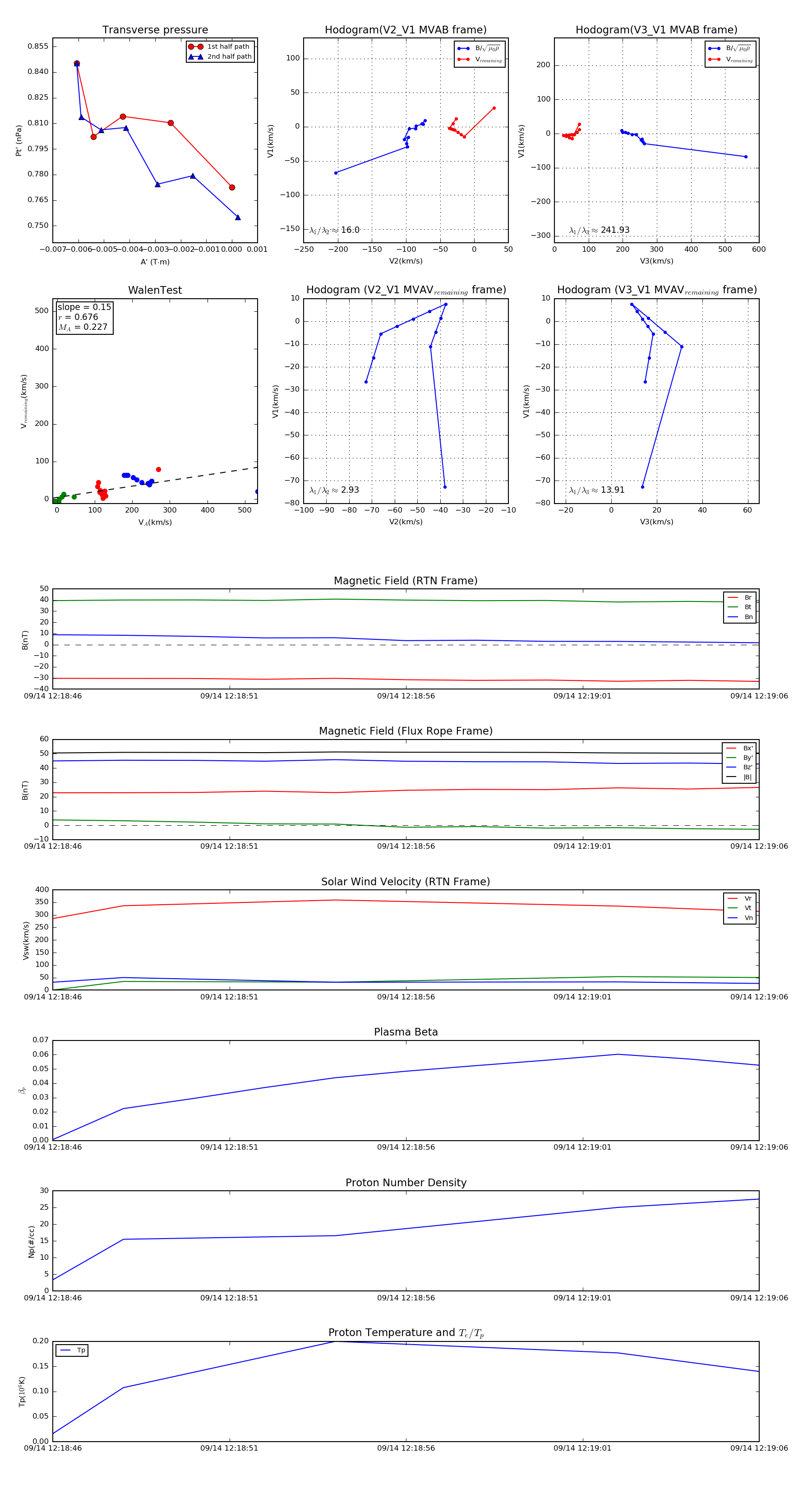Select the 'Vt' legend entry
This screenshot has height=1489, width=812.
tap(740, 908)
